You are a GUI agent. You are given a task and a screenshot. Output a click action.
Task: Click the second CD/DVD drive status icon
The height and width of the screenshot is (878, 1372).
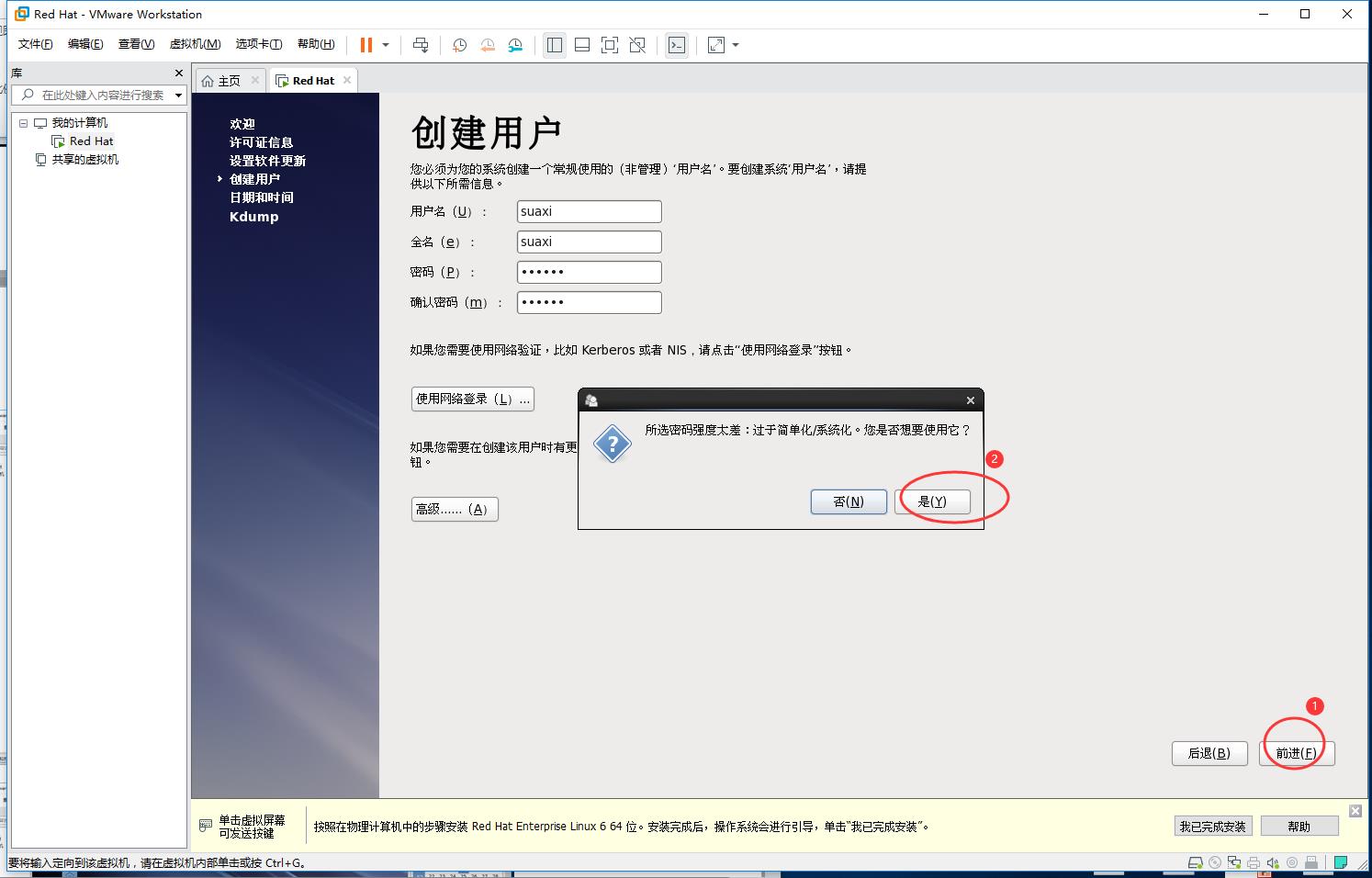[x=1292, y=862]
